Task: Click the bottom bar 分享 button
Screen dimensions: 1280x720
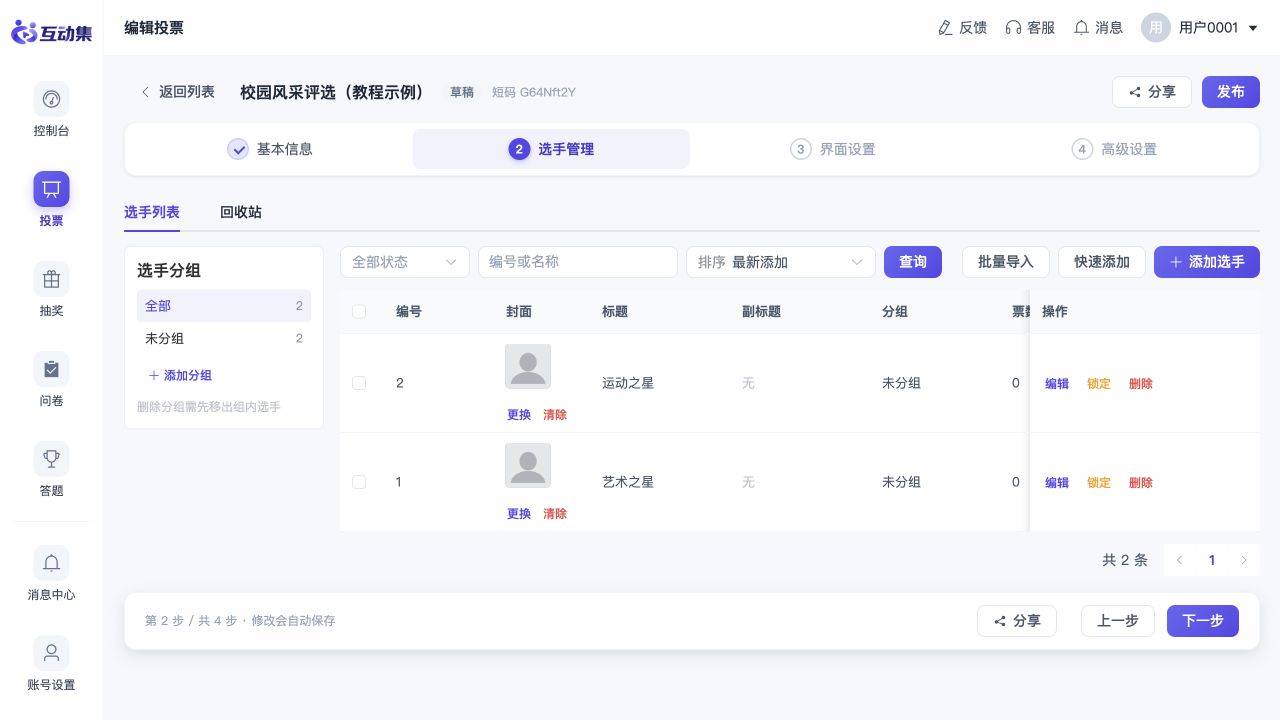Action: point(1017,621)
